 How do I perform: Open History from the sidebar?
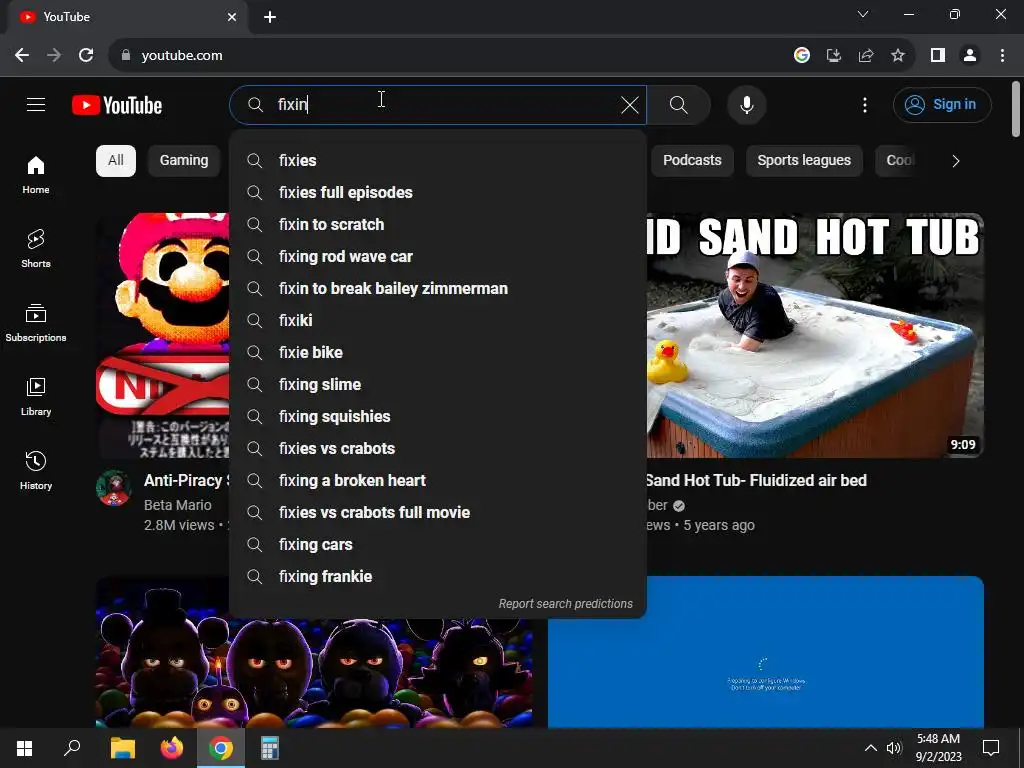pos(36,470)
